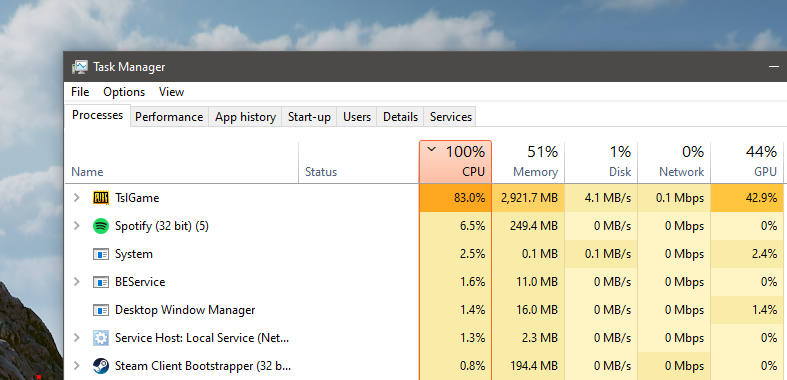
Task: Click the Task Manager title bar icon
Action: tap(80, 67)
